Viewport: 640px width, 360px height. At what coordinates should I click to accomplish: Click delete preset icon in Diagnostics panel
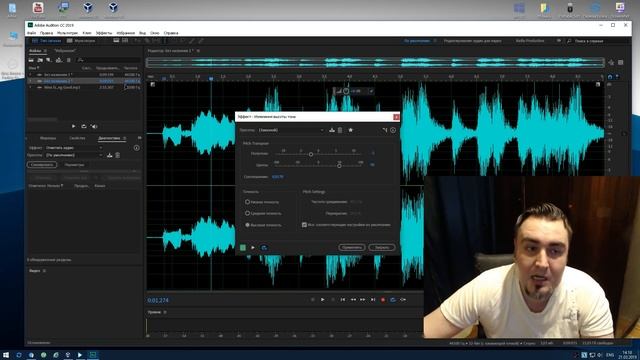pos(118,156)
